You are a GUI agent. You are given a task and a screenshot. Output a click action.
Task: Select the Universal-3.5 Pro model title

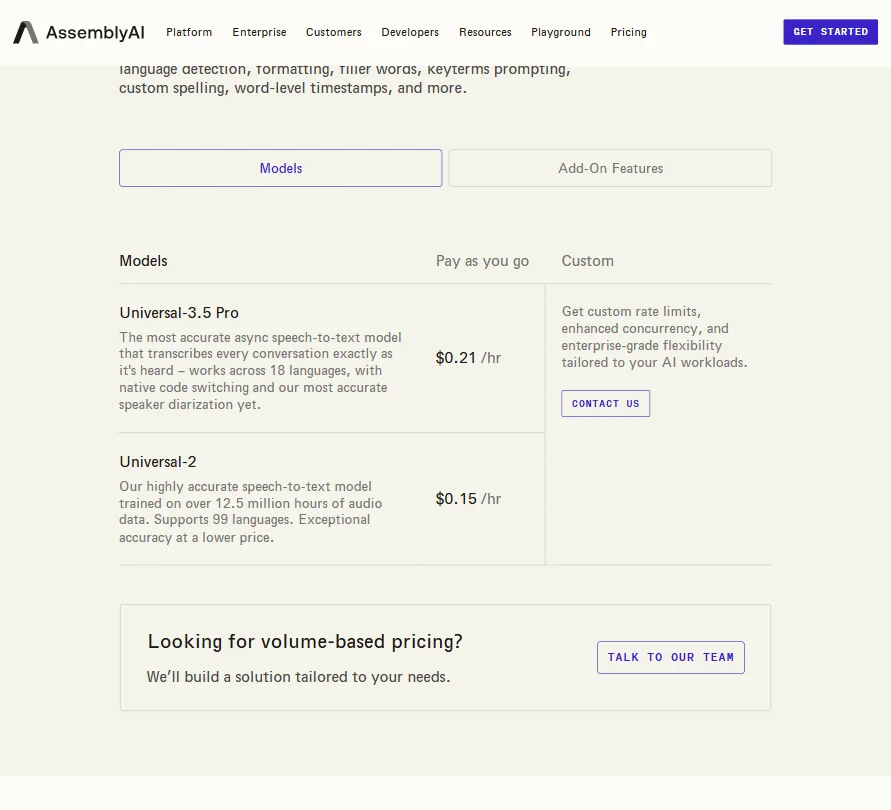179,313
